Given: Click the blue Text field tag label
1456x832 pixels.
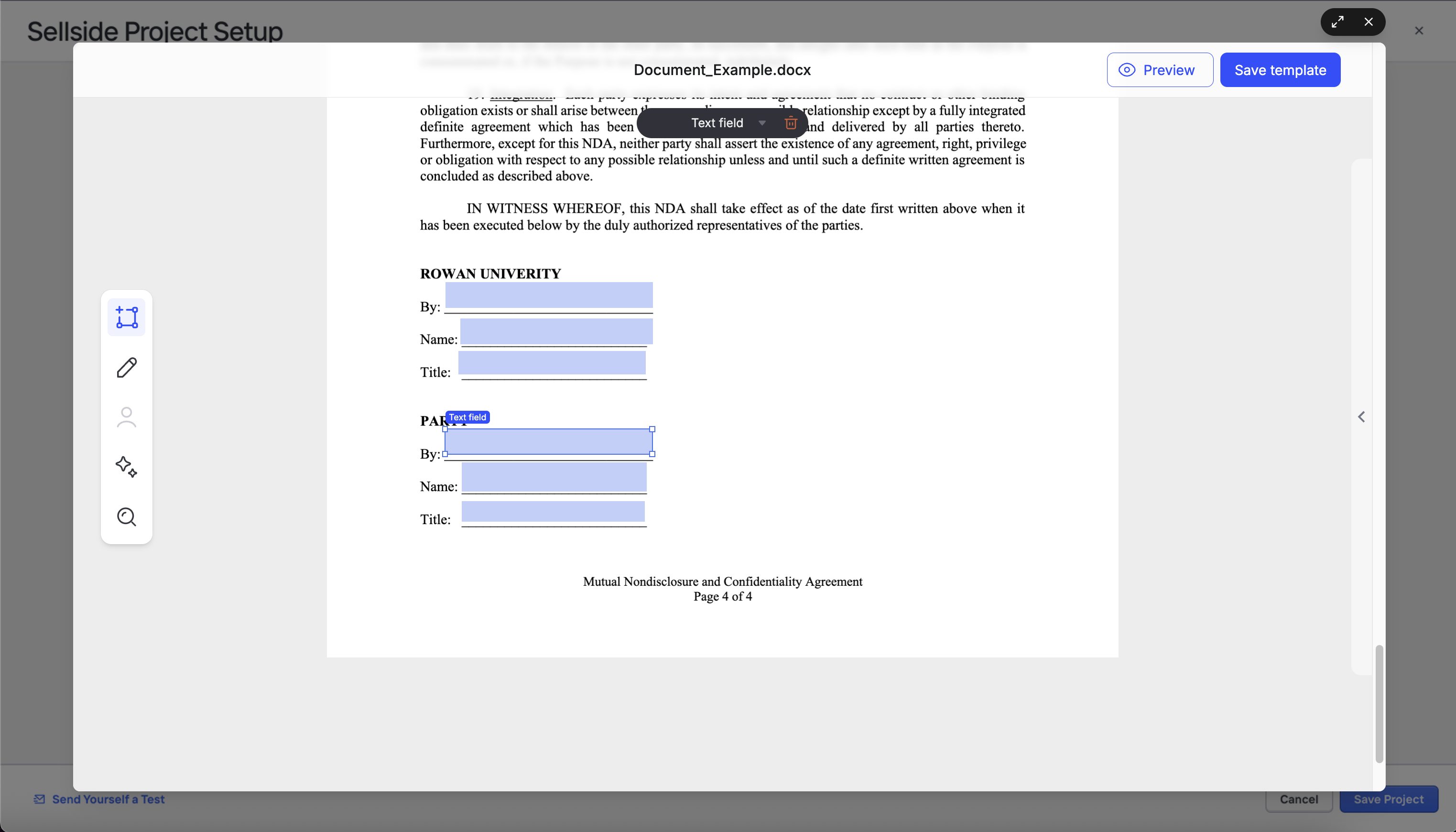Looking at the screenshot, I should (467, 417).
